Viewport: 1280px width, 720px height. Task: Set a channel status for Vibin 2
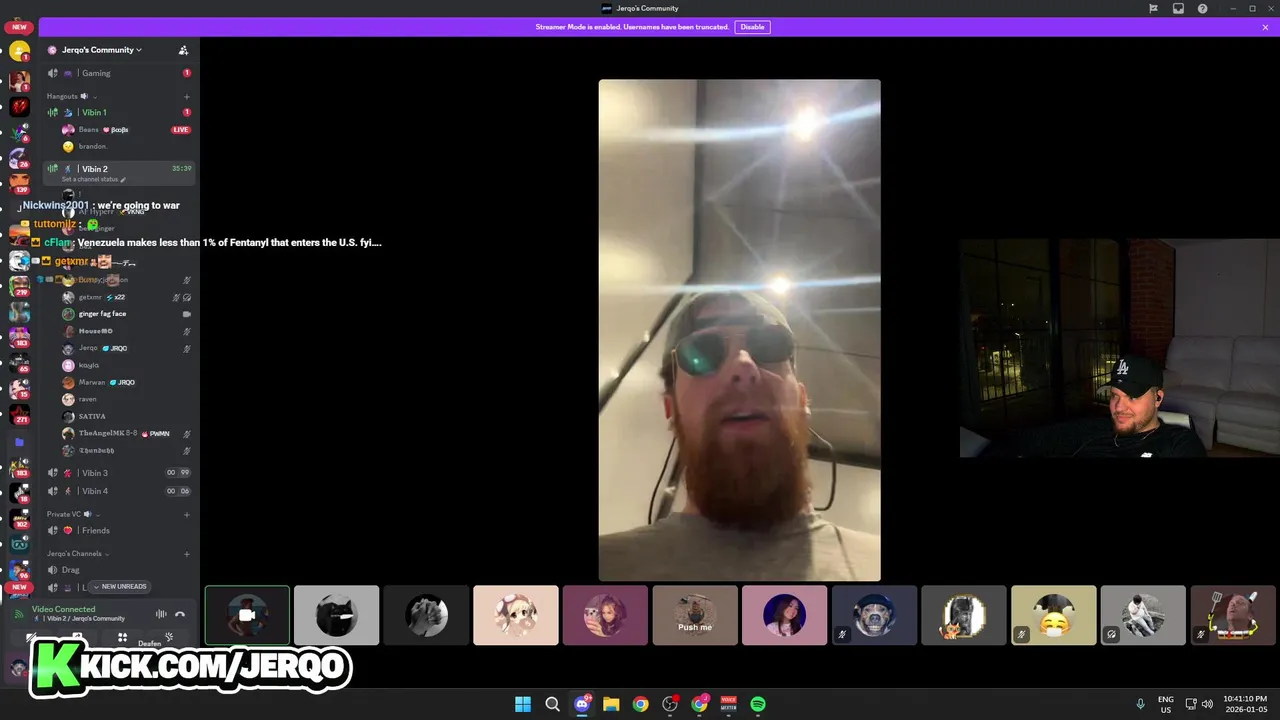94,179
